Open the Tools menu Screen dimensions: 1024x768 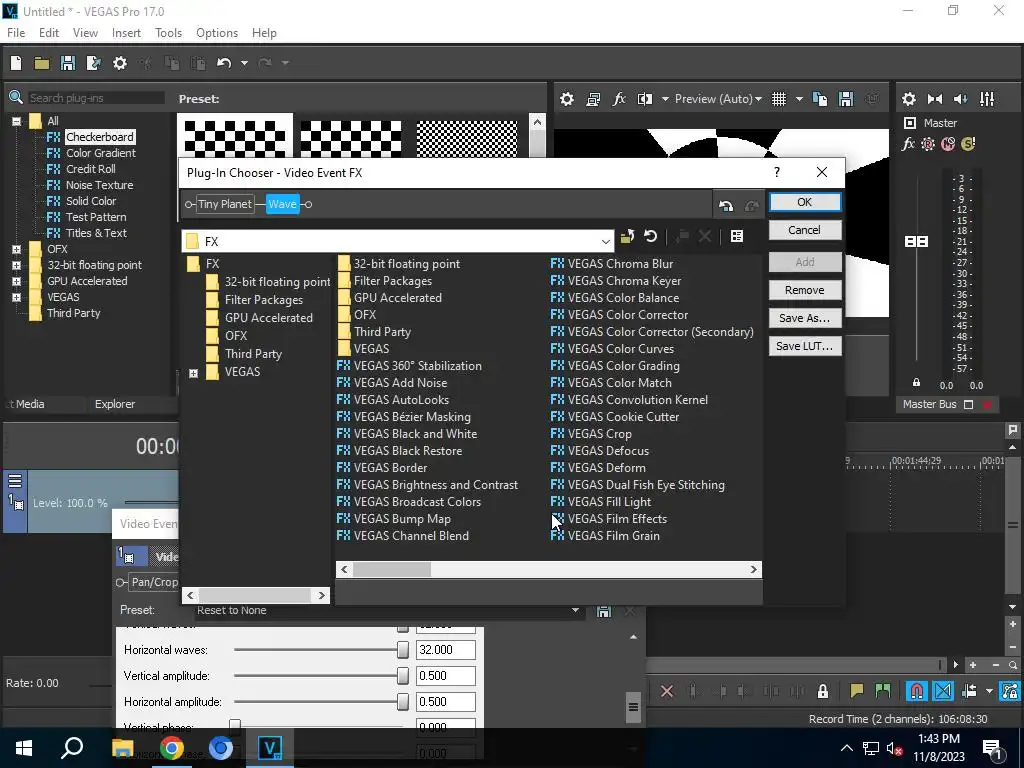[x=168, y=33]
